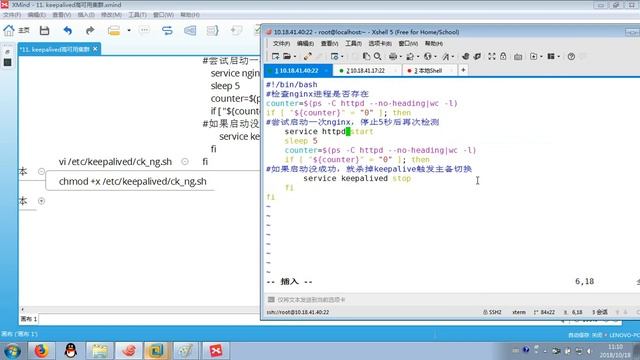Click the Xshell keyboard mapping icon
Image resolution: width=640 pixels, height=360 pixels.
(518, 57)
